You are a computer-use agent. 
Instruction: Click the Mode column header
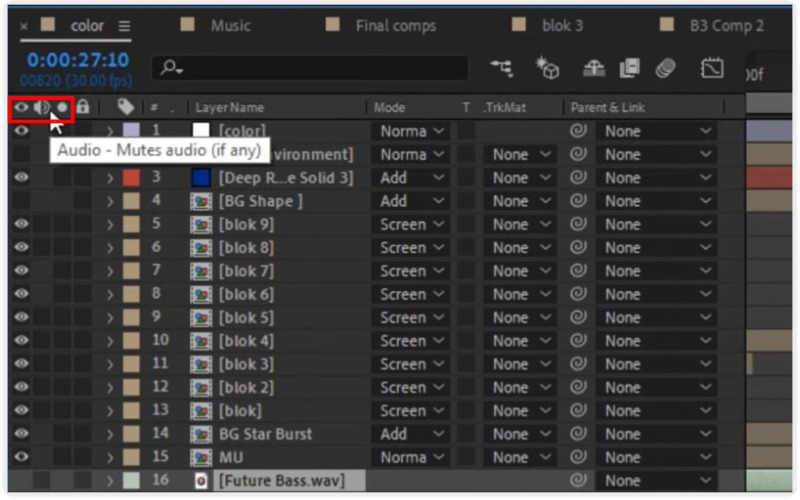[389, 108]
